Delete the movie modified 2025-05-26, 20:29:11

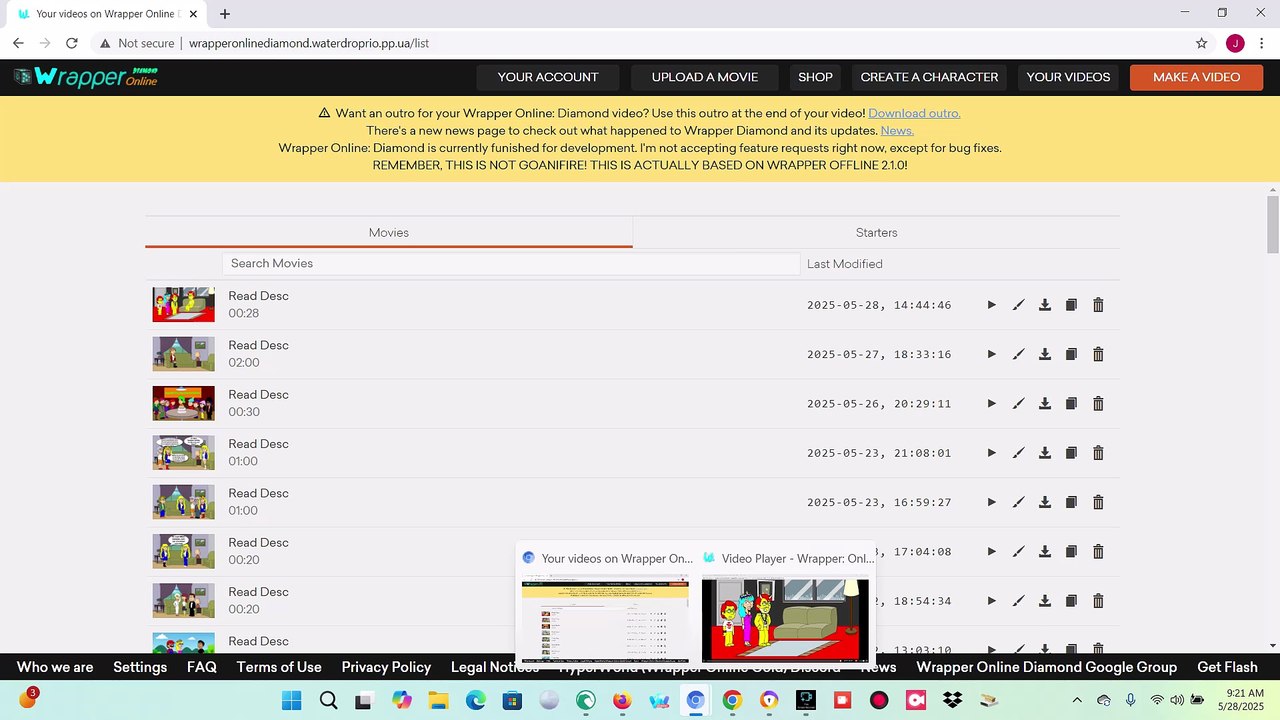click(x=1098, y=403)
